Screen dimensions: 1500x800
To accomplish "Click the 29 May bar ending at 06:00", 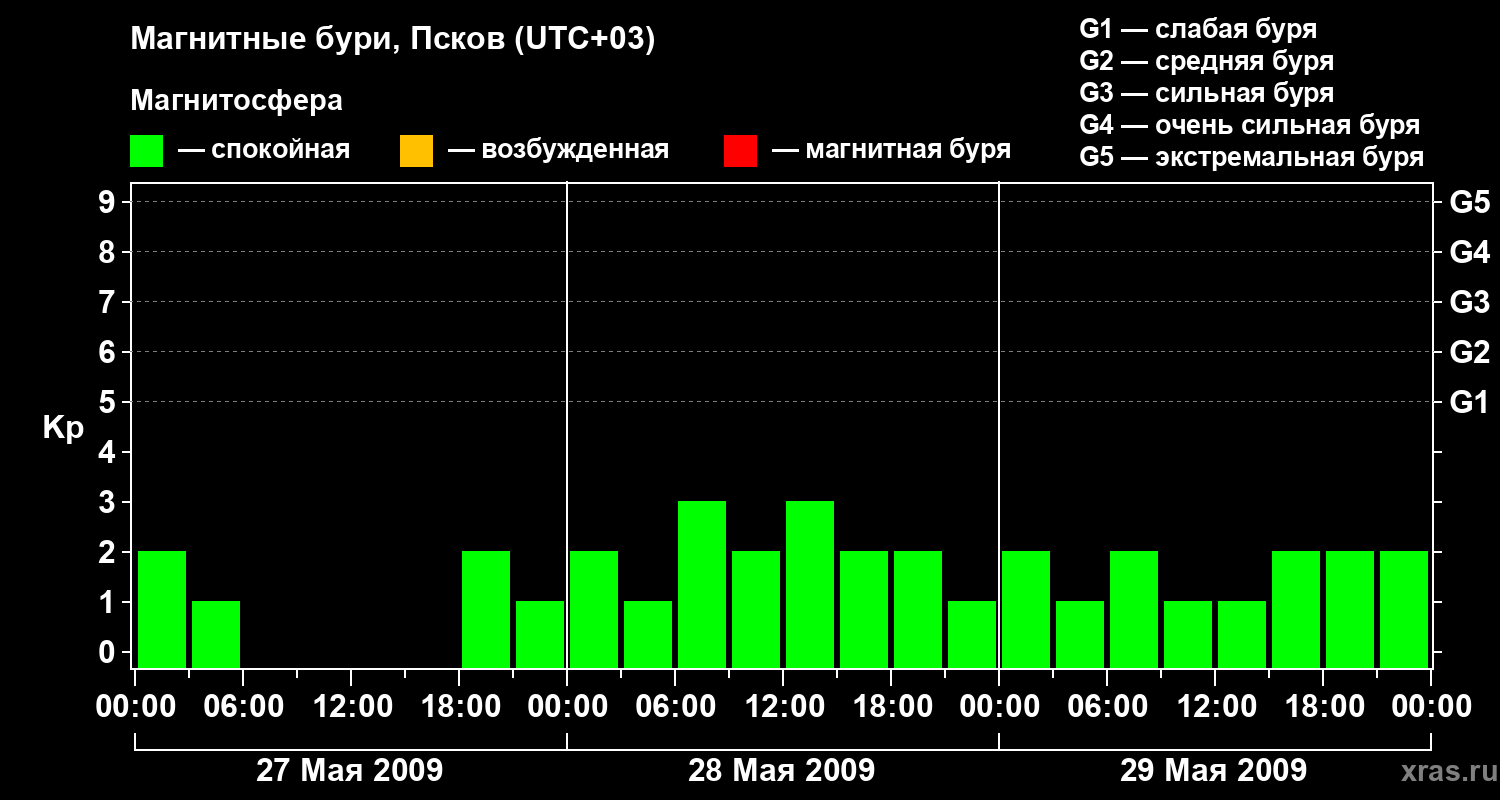I will tap(1080, 635).
